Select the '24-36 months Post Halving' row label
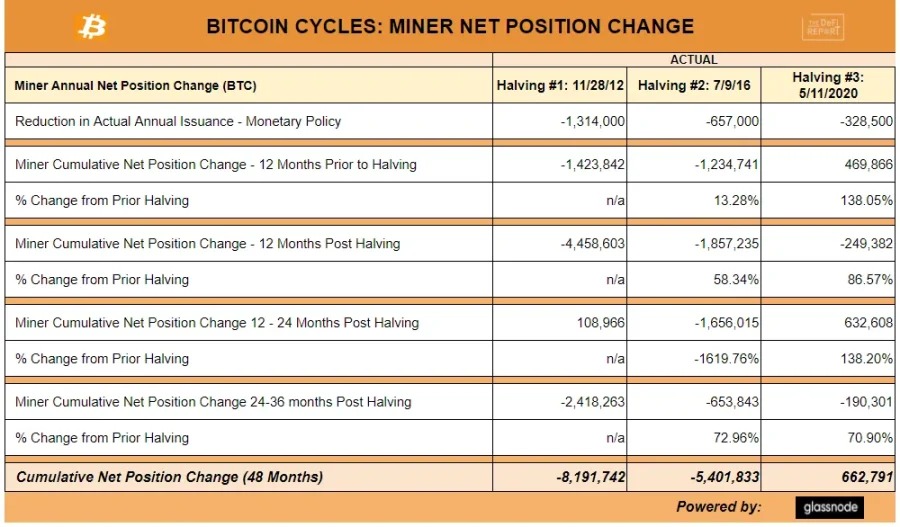900x527 pixels. (x=213, y=402)
